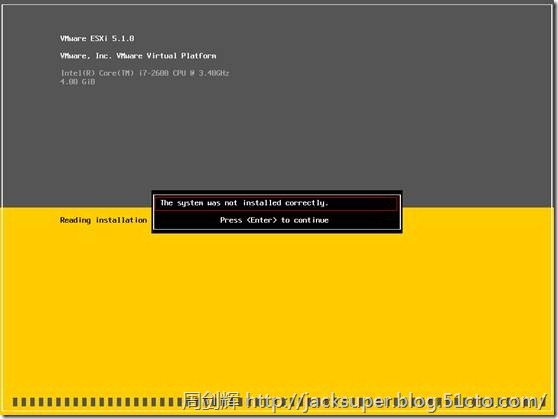The width and height of the screenshot is (558, 419).
Task: Click the 'VMware ESXi 5.1.0' version text
Action: [97, 38]
